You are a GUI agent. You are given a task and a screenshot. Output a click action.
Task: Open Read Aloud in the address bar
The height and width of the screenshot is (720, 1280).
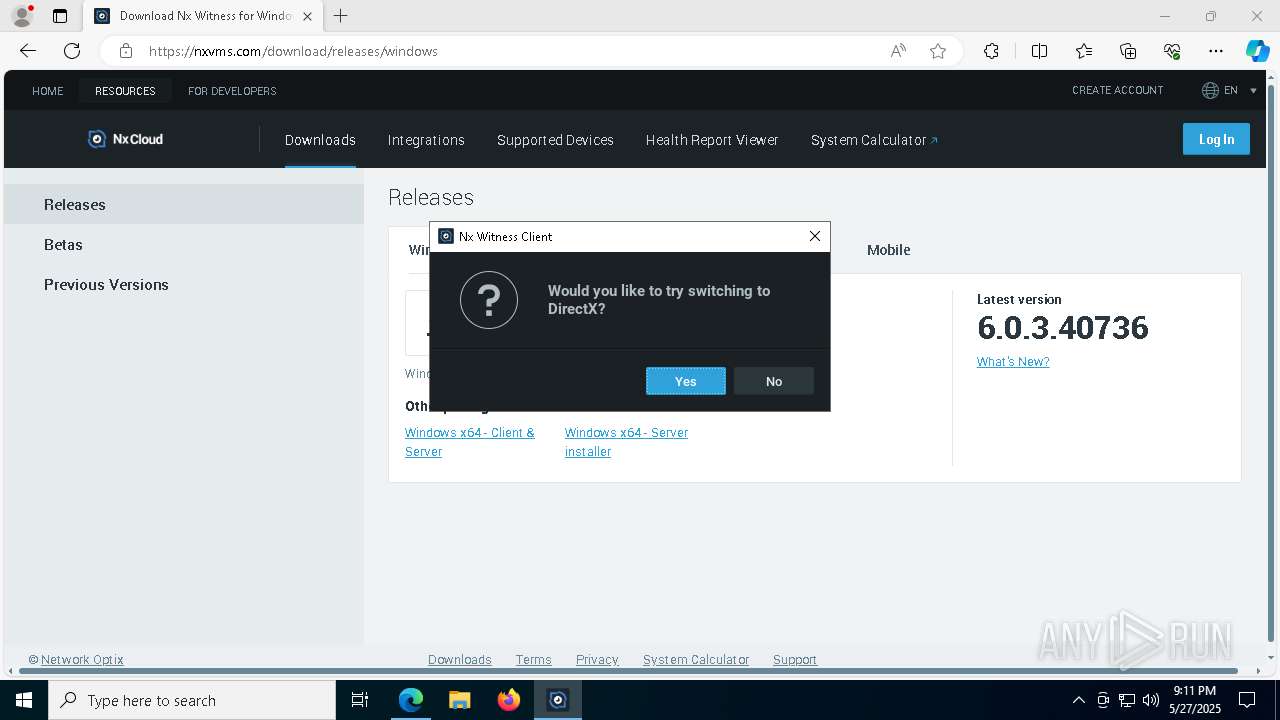pos(898,51)
